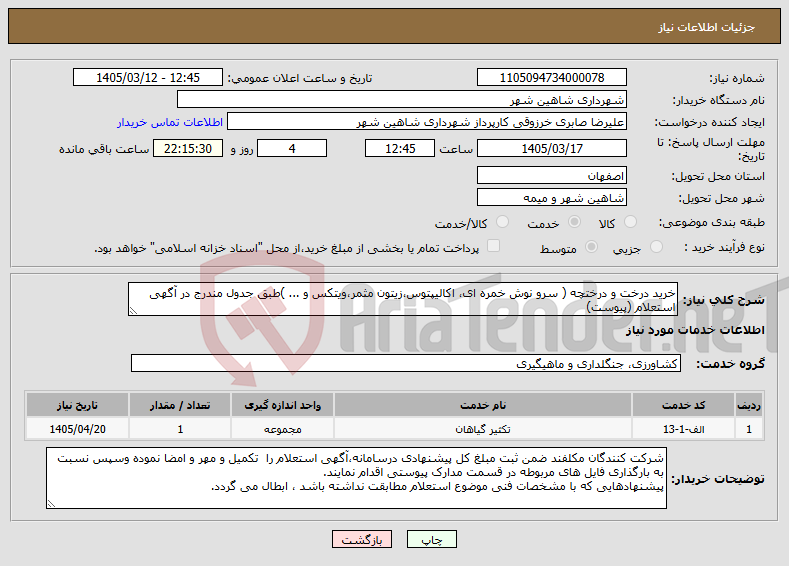Viewport: 789px width, 566px height.
Task: Click the announcement date field 1405/03/12 - 12:45
Action: coord(148,77)
